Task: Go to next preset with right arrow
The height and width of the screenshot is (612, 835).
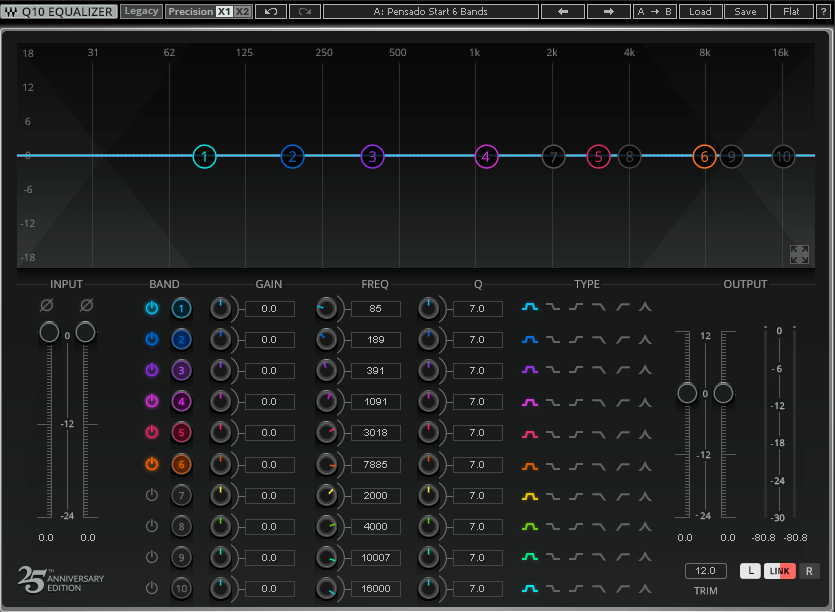Action: (x=608, y=11)
